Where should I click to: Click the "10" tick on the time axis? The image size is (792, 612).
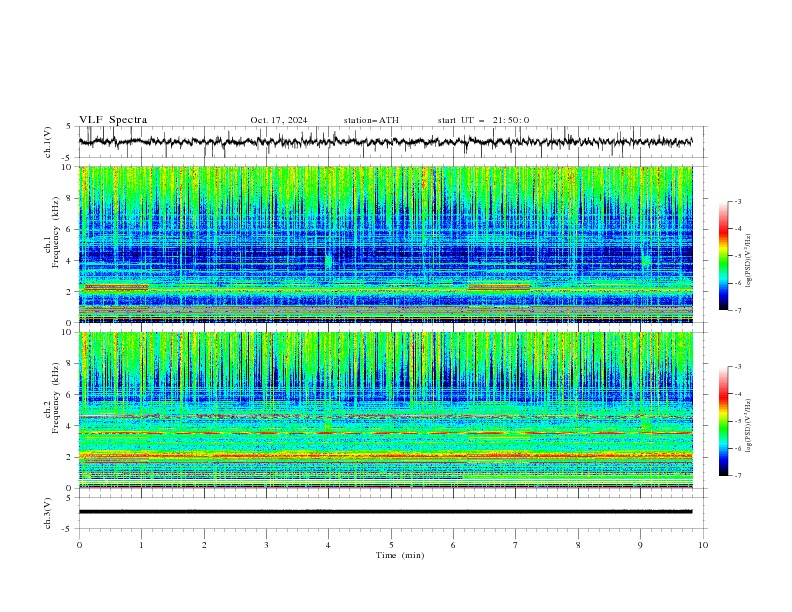tap(703, 545)
